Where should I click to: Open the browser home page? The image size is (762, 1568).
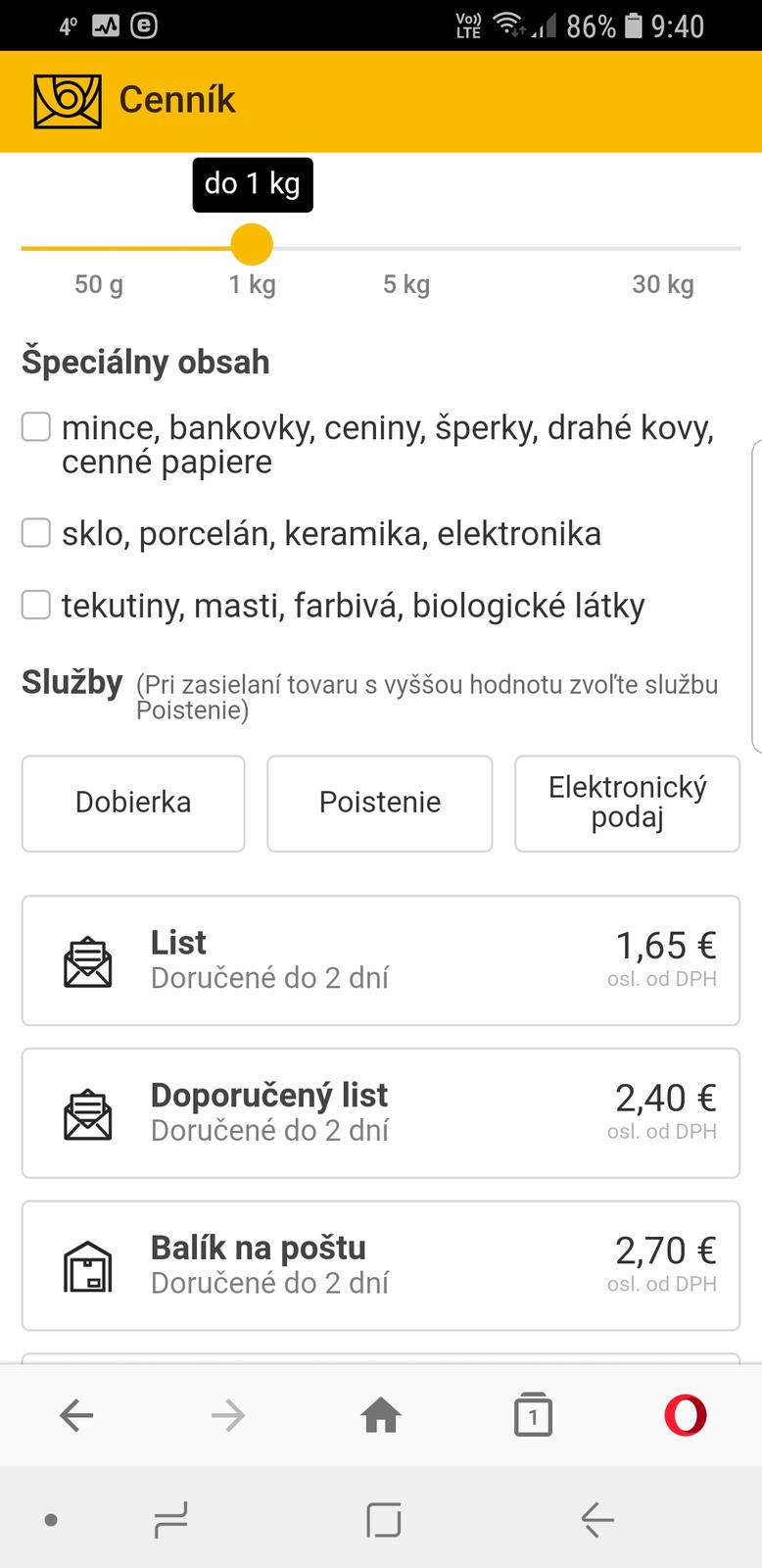381,1415
